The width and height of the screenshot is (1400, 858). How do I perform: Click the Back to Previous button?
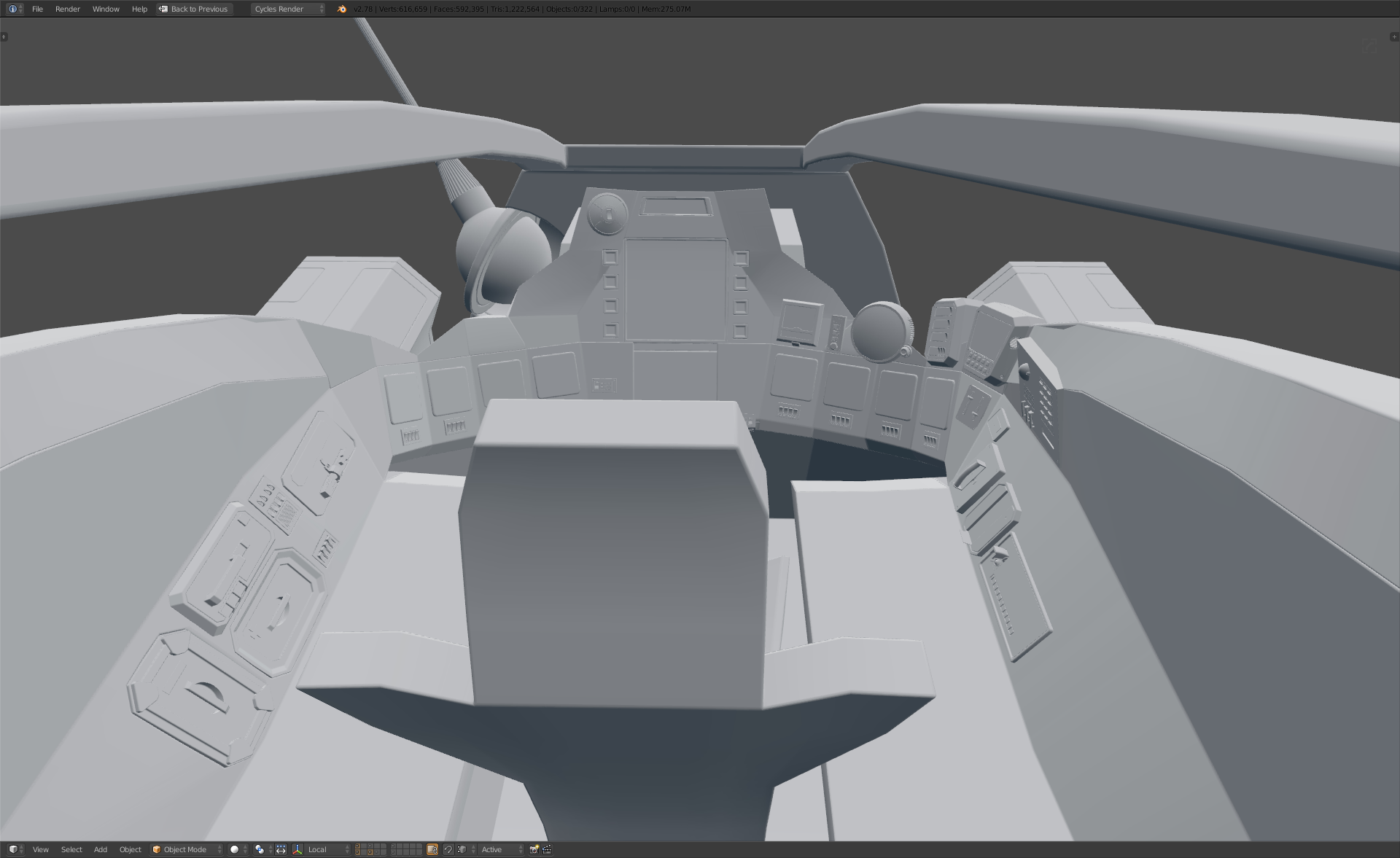pyautogui.click(x=194, y=9)
